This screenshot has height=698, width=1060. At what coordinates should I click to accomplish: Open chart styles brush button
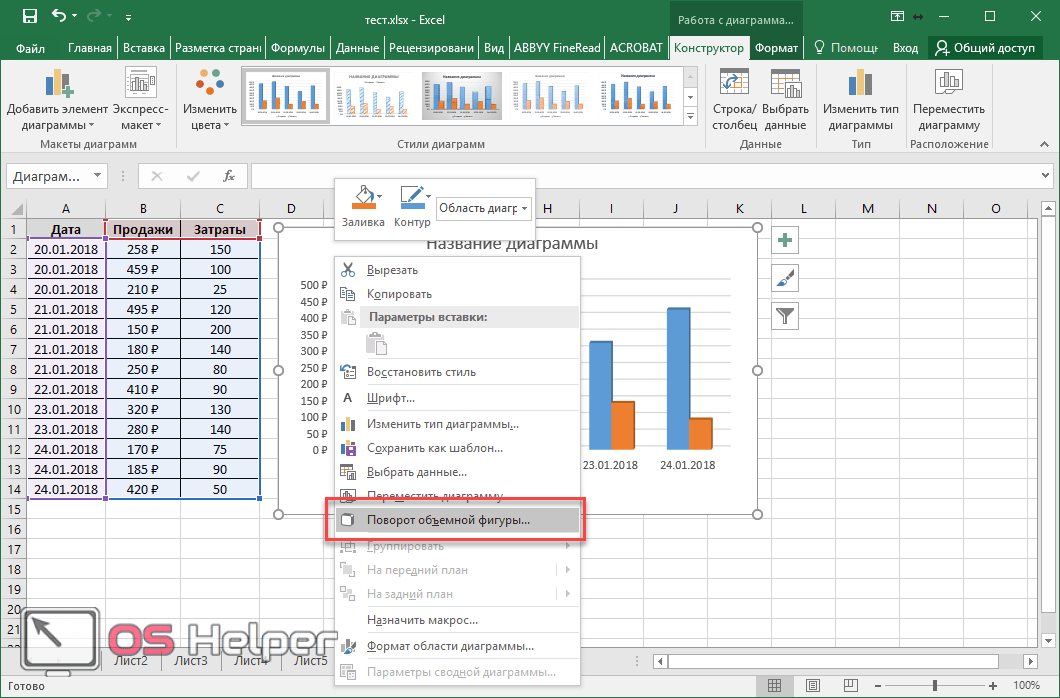[x=785, y=279]
